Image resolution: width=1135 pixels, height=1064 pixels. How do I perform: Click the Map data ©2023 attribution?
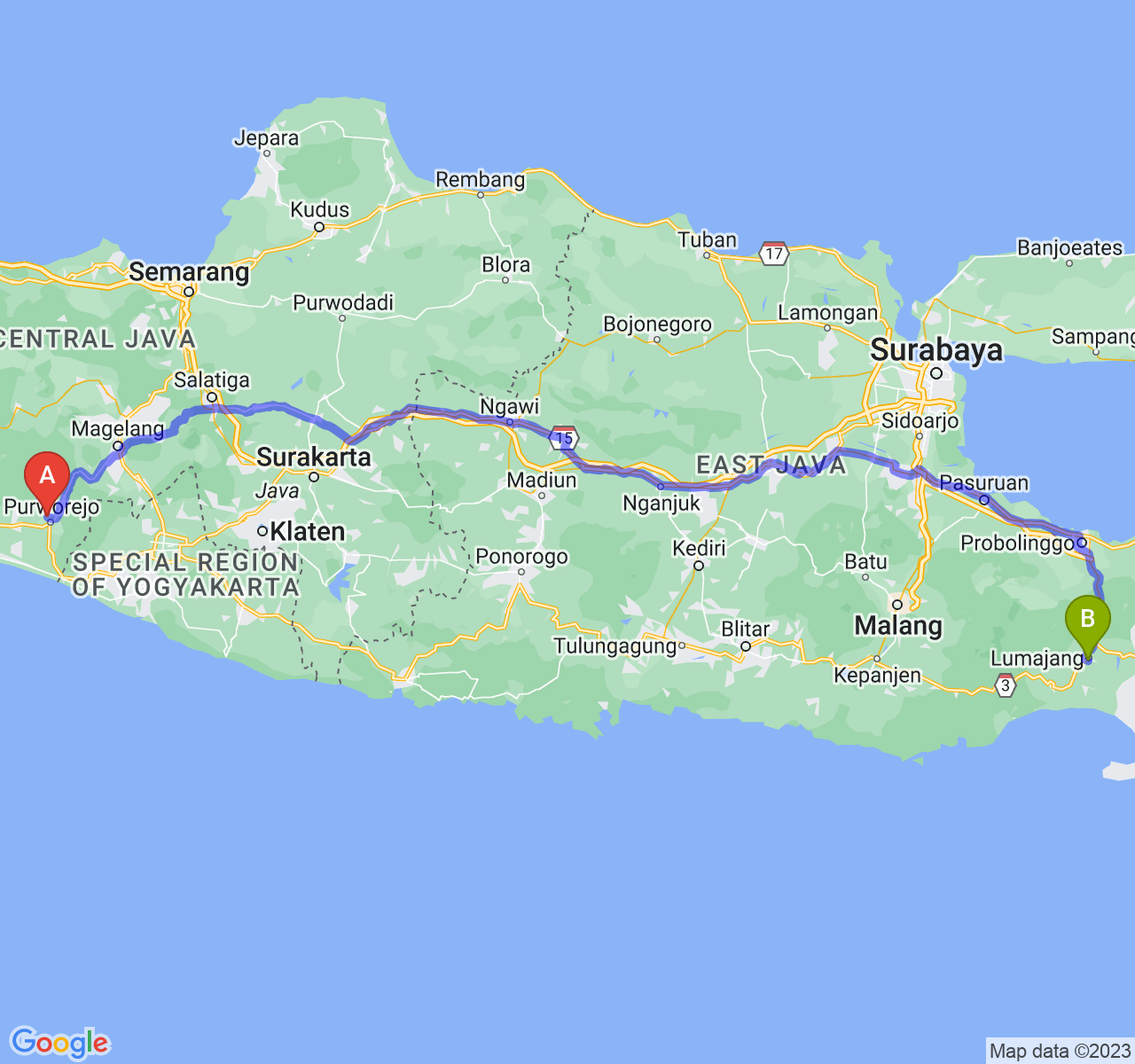[x=1060, y=1052]
